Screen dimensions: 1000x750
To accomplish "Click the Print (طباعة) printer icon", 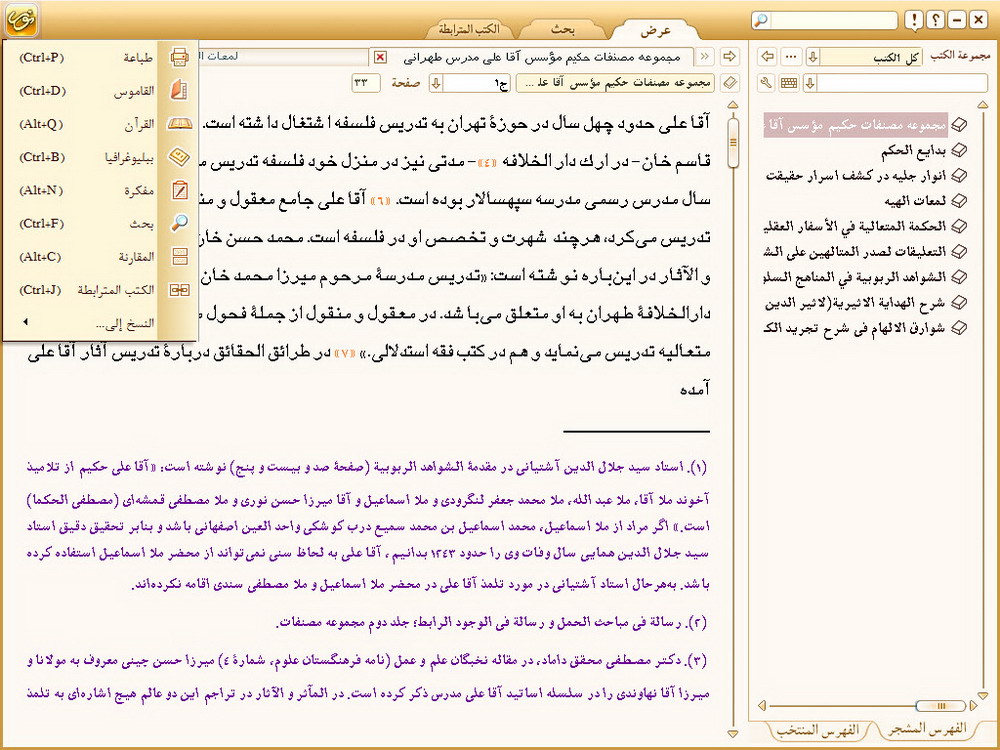I will [x=179, y=57].
